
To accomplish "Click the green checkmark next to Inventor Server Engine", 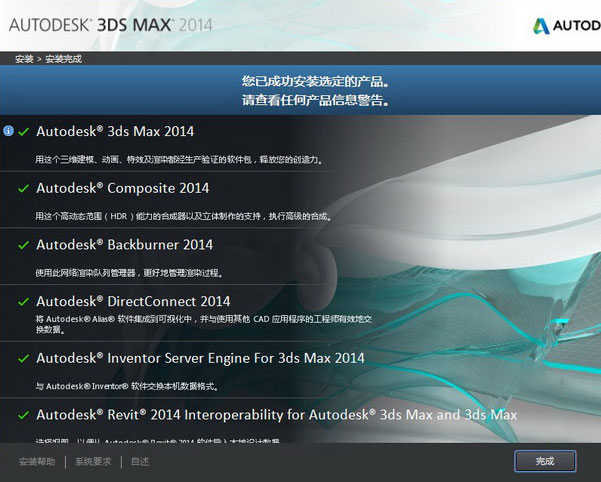I will (x=24, y=359).
